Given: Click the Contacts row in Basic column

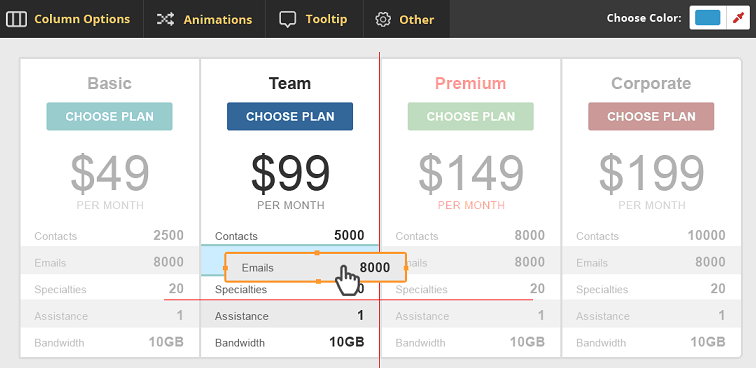Looking at the screenshot, I should pyautogui.click(x=109, y=236).
